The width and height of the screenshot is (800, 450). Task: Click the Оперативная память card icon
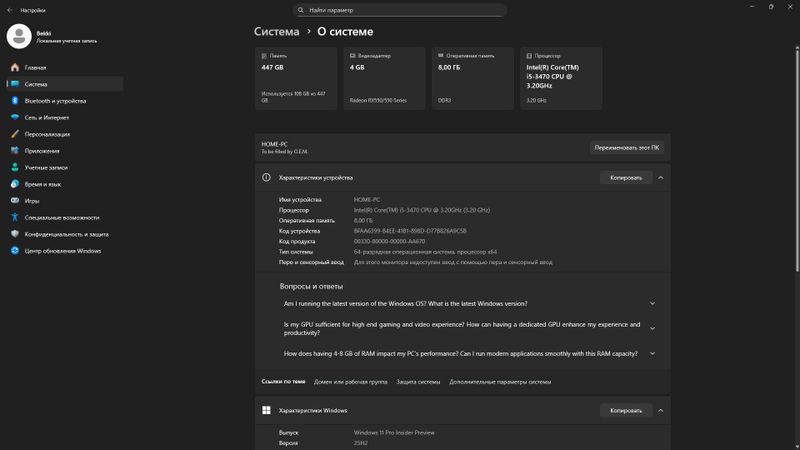tap(441, 56)
